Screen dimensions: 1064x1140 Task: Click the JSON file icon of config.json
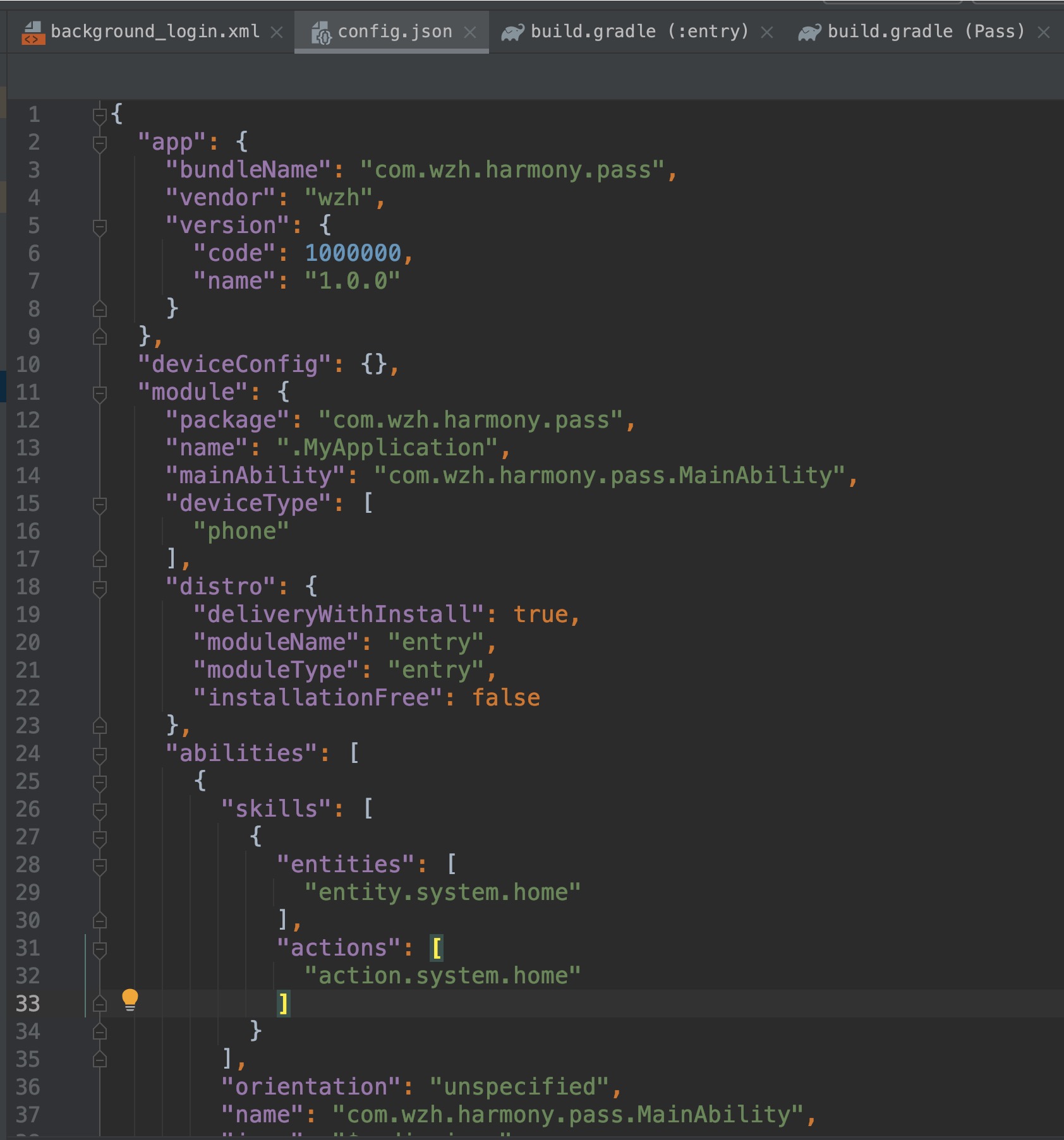coord(321,33)
